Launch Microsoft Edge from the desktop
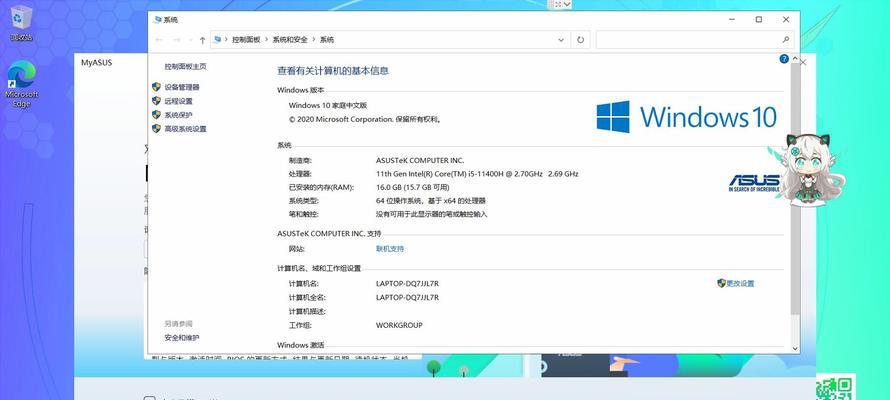 pyautogui.click(x=22, y=84)
